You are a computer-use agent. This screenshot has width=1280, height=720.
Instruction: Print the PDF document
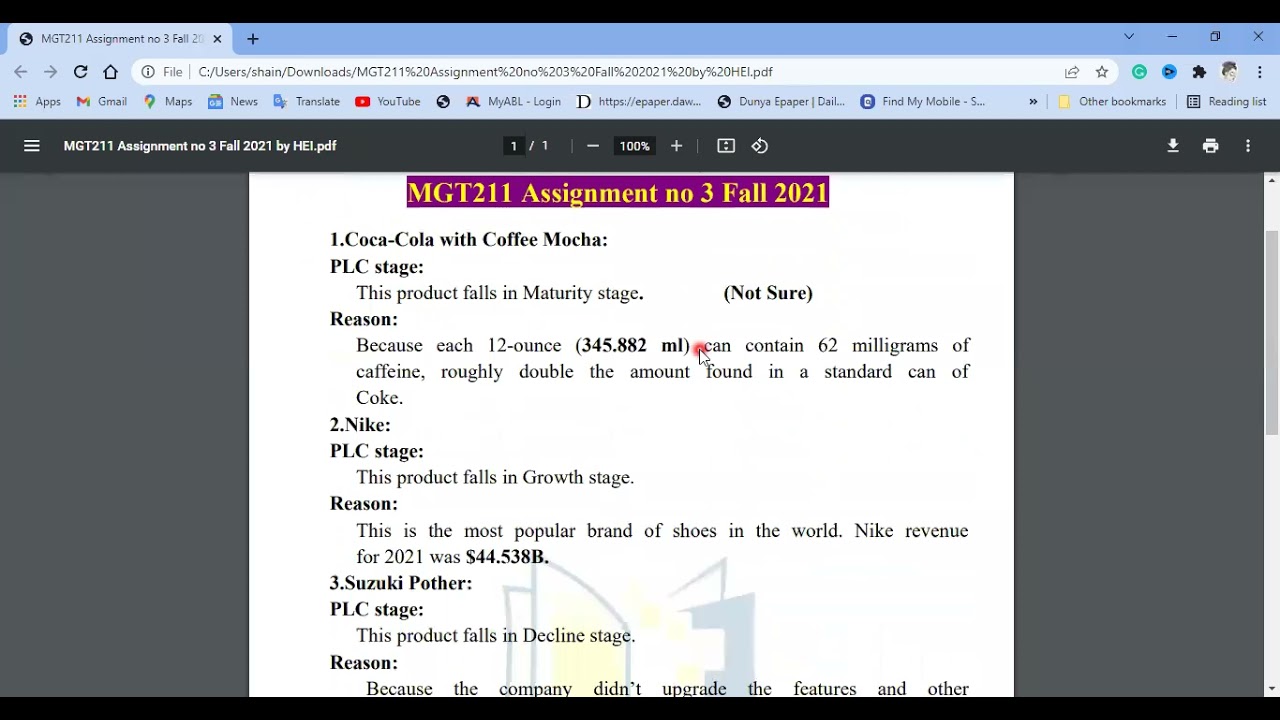1211,146
